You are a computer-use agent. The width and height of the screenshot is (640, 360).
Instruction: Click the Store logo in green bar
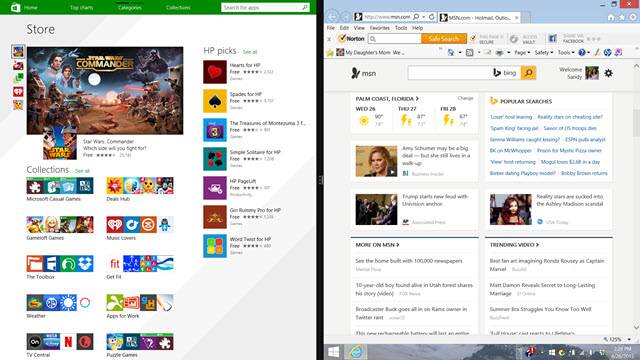coord(16,7)
